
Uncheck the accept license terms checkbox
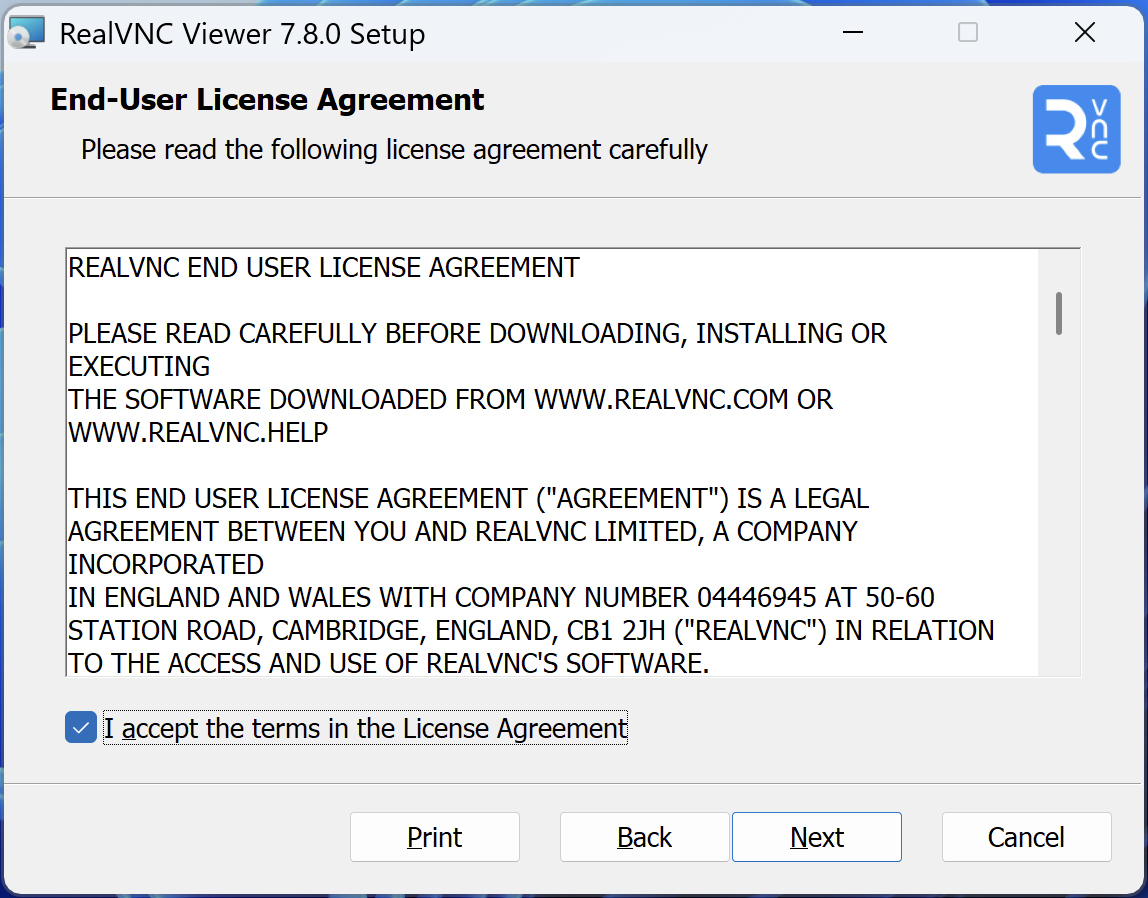(81, 727)
